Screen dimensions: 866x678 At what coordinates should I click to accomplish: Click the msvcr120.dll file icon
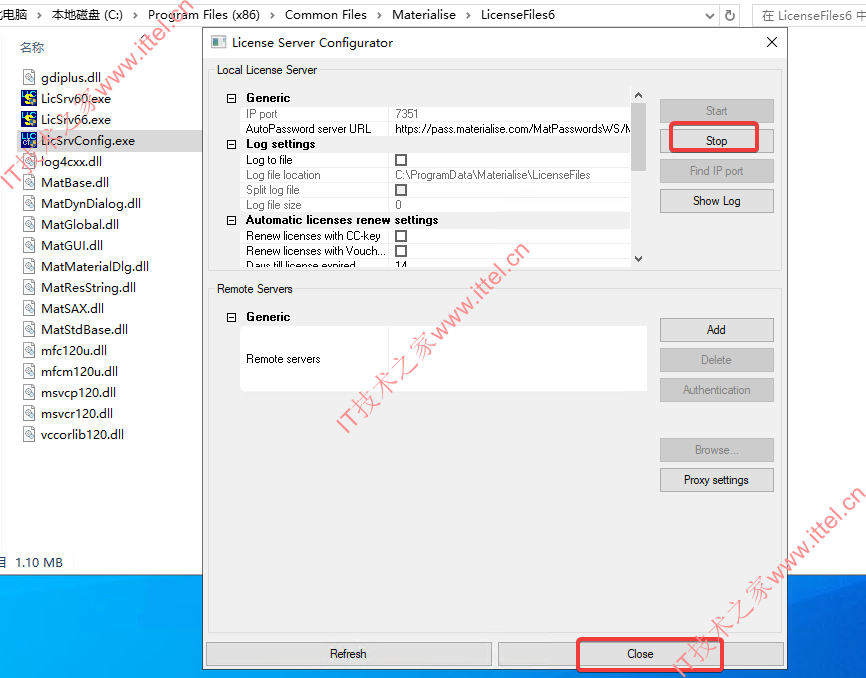pyautogui.click(x=29, y=413)
